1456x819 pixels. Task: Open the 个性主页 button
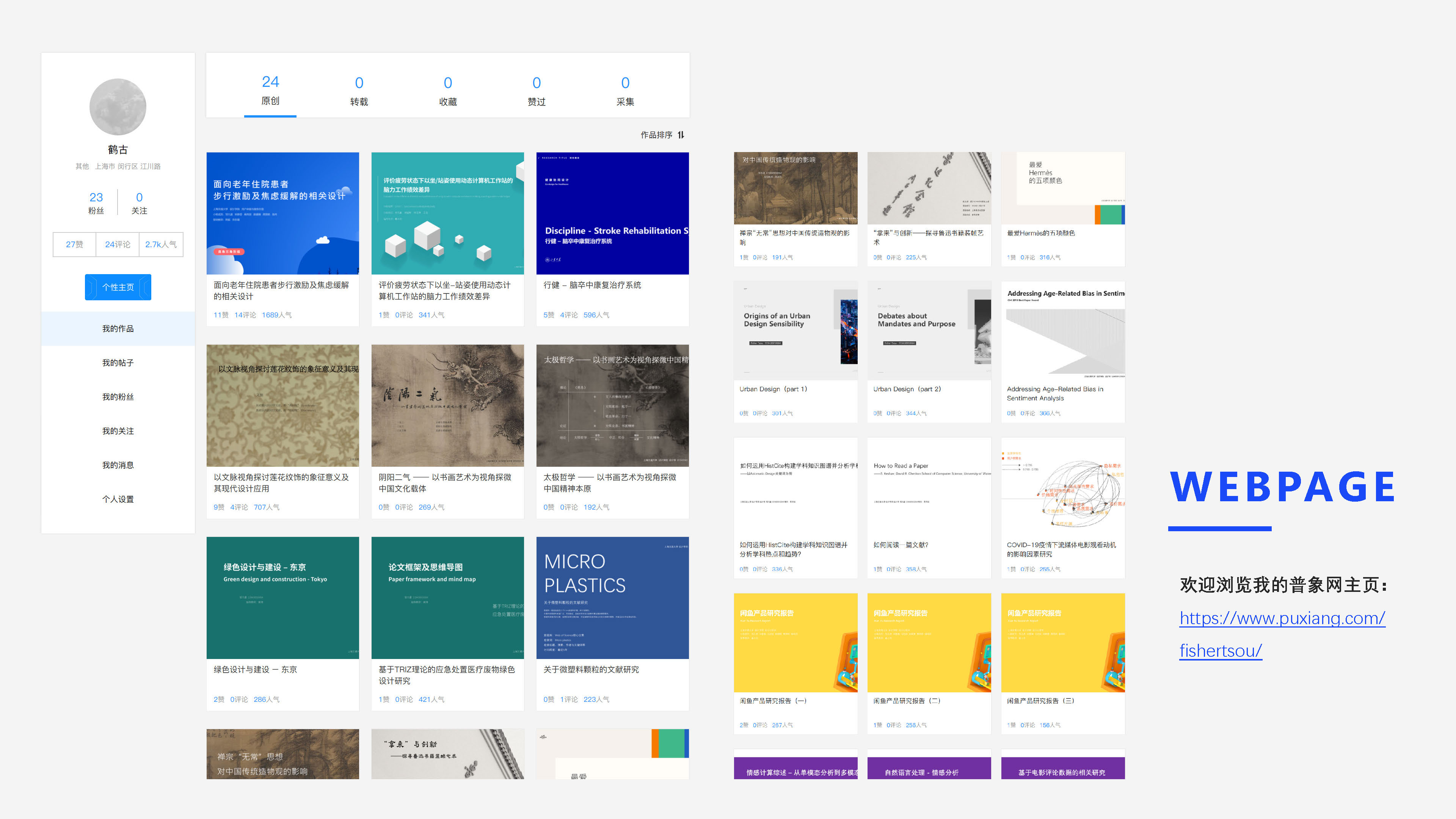[118, 287]
